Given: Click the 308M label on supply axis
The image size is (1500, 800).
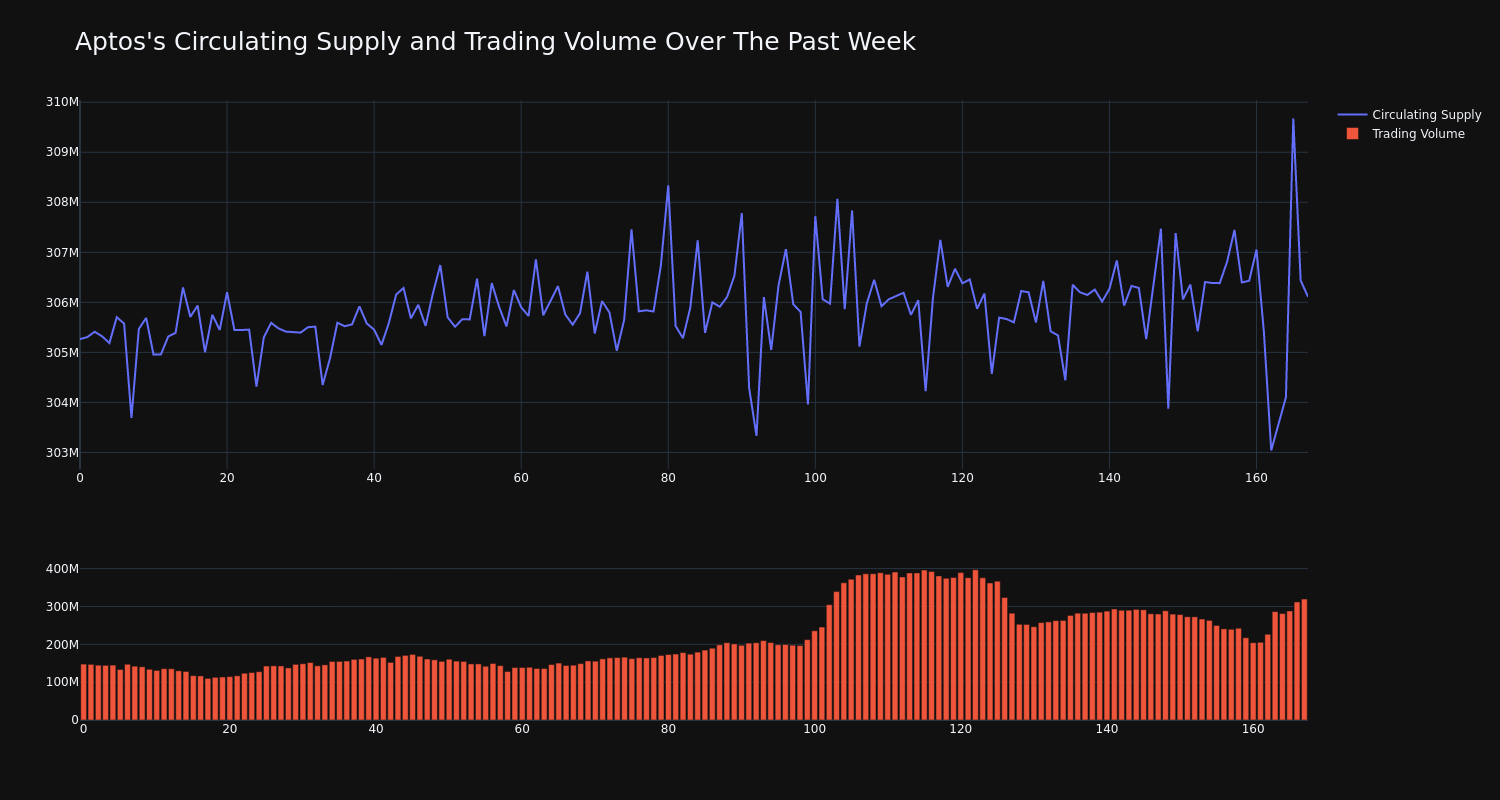Looking at the screenshot, I should tap(62, 202).
